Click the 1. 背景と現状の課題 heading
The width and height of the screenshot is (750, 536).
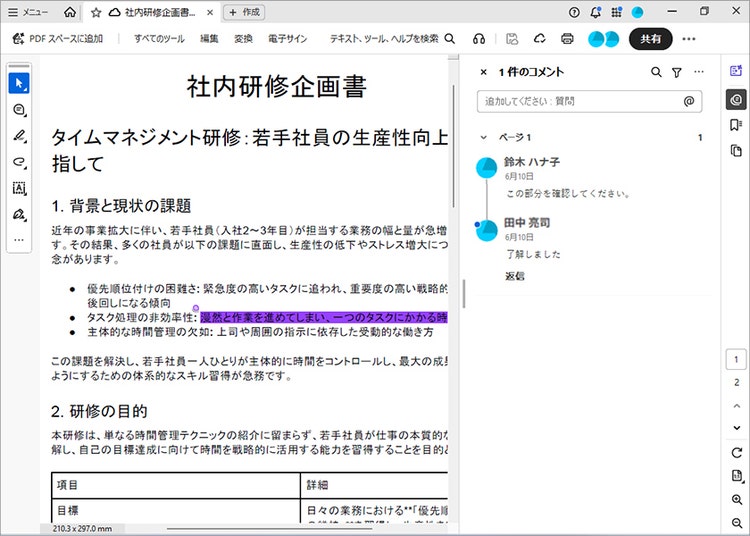[x=121, y=206]
